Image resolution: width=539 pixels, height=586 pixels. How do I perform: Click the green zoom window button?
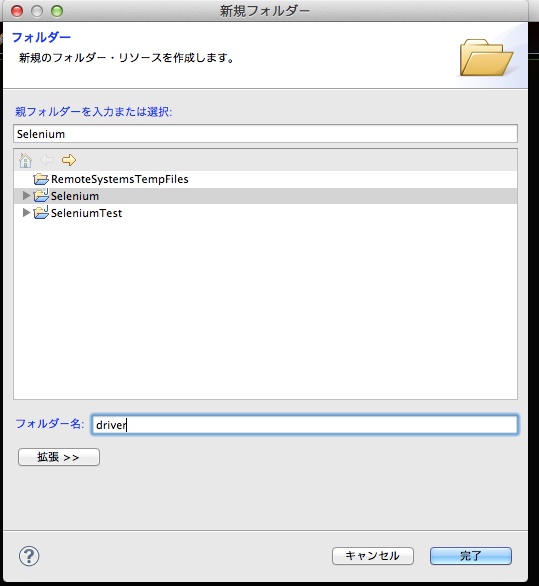pyautogui.click(x=57, y=11)
